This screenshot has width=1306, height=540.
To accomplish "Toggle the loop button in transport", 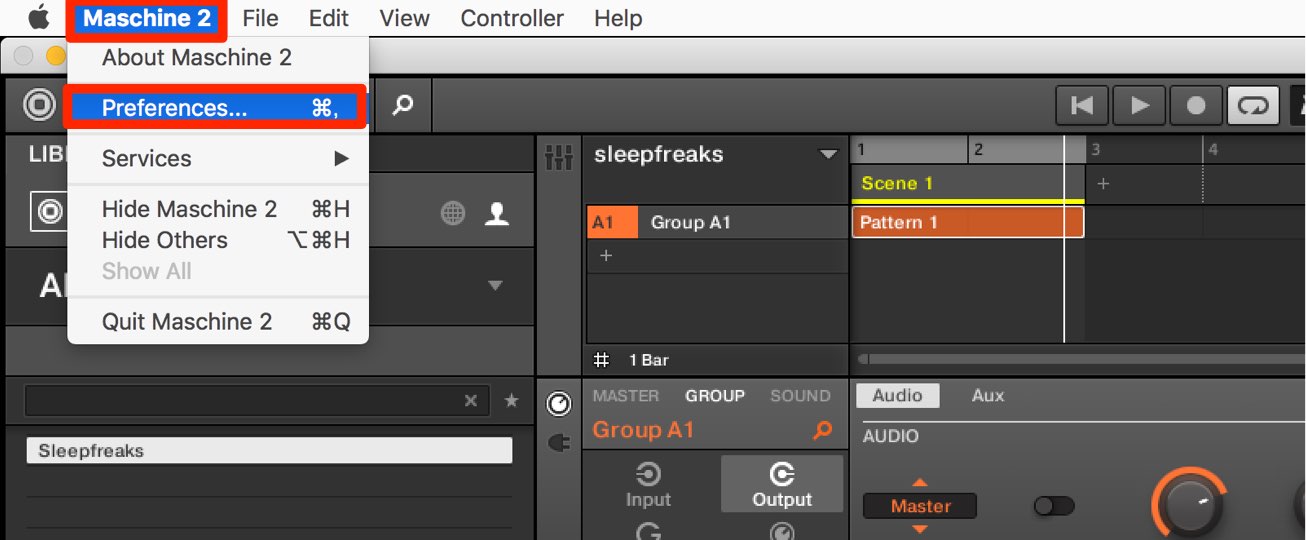I will 1253,105.
